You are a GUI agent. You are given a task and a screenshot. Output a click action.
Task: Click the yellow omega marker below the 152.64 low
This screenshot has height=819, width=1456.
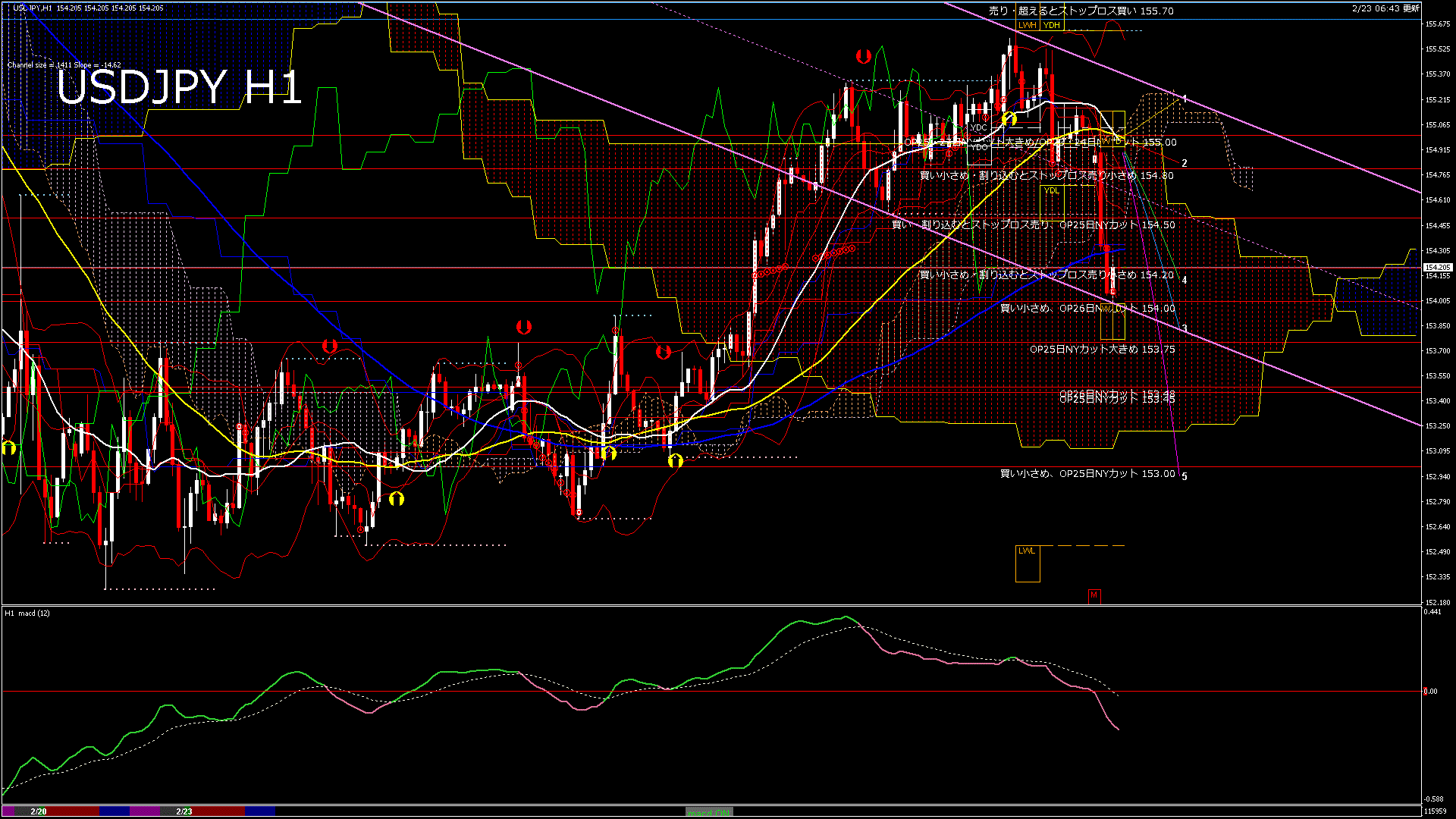pyautogui.click(x=396, y=497)
